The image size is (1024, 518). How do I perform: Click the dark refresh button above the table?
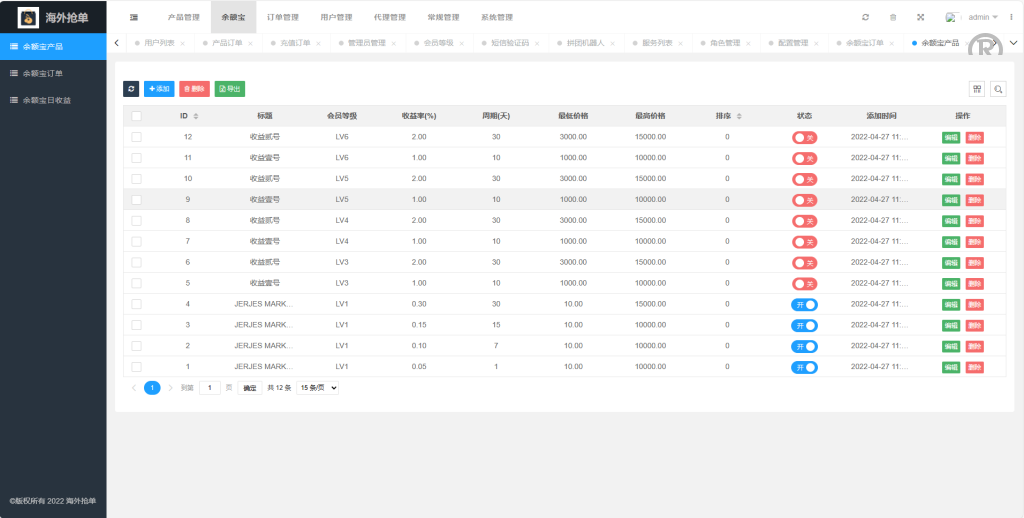click(131, 89)
